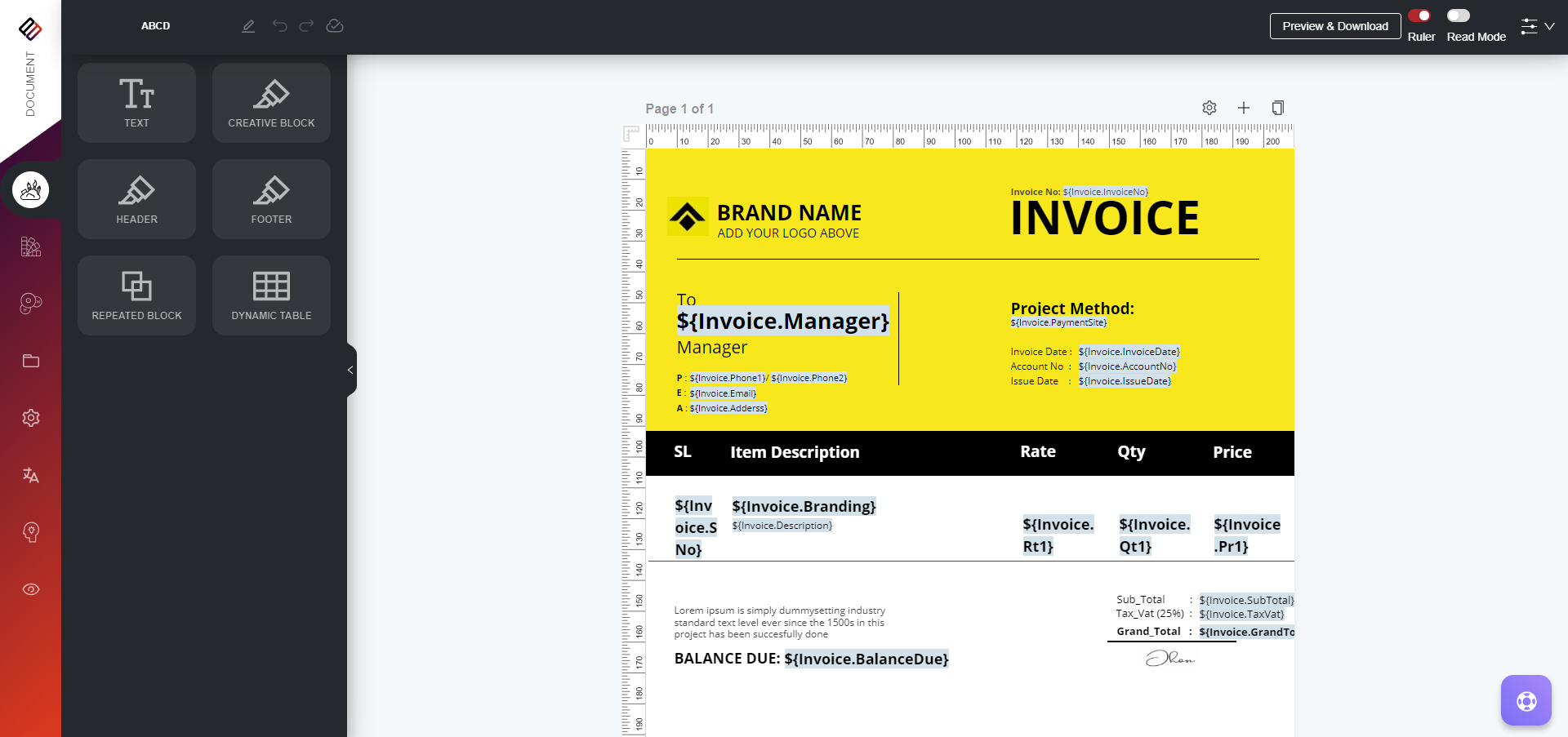
Task: Open the DOCUMENT tab in sidebar
Action: click(x=30, y=83)
